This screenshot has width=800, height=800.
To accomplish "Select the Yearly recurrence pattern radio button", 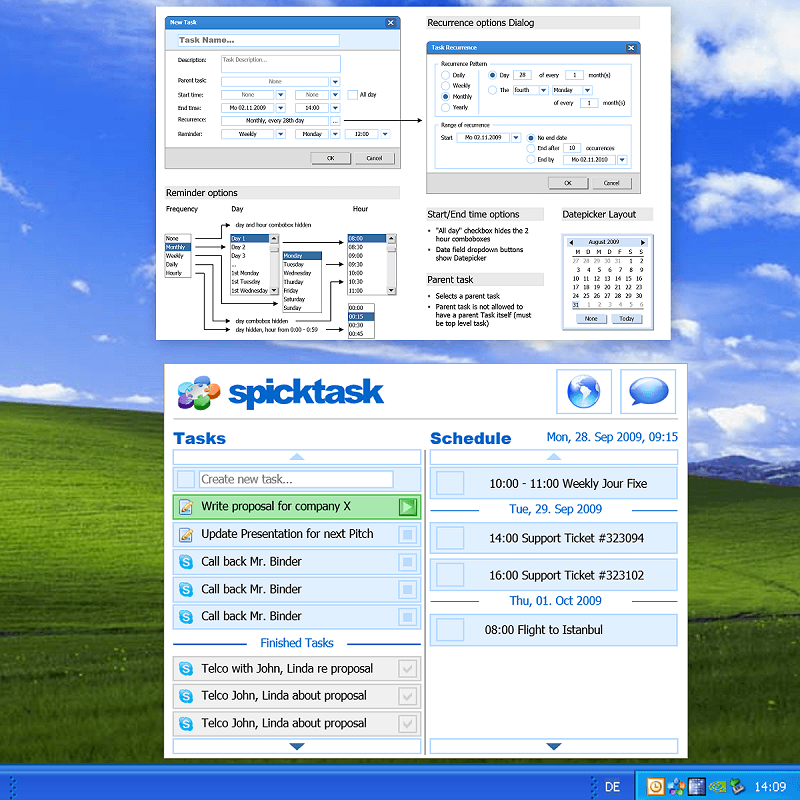I will pyautogui.click(x=446, y=107).
